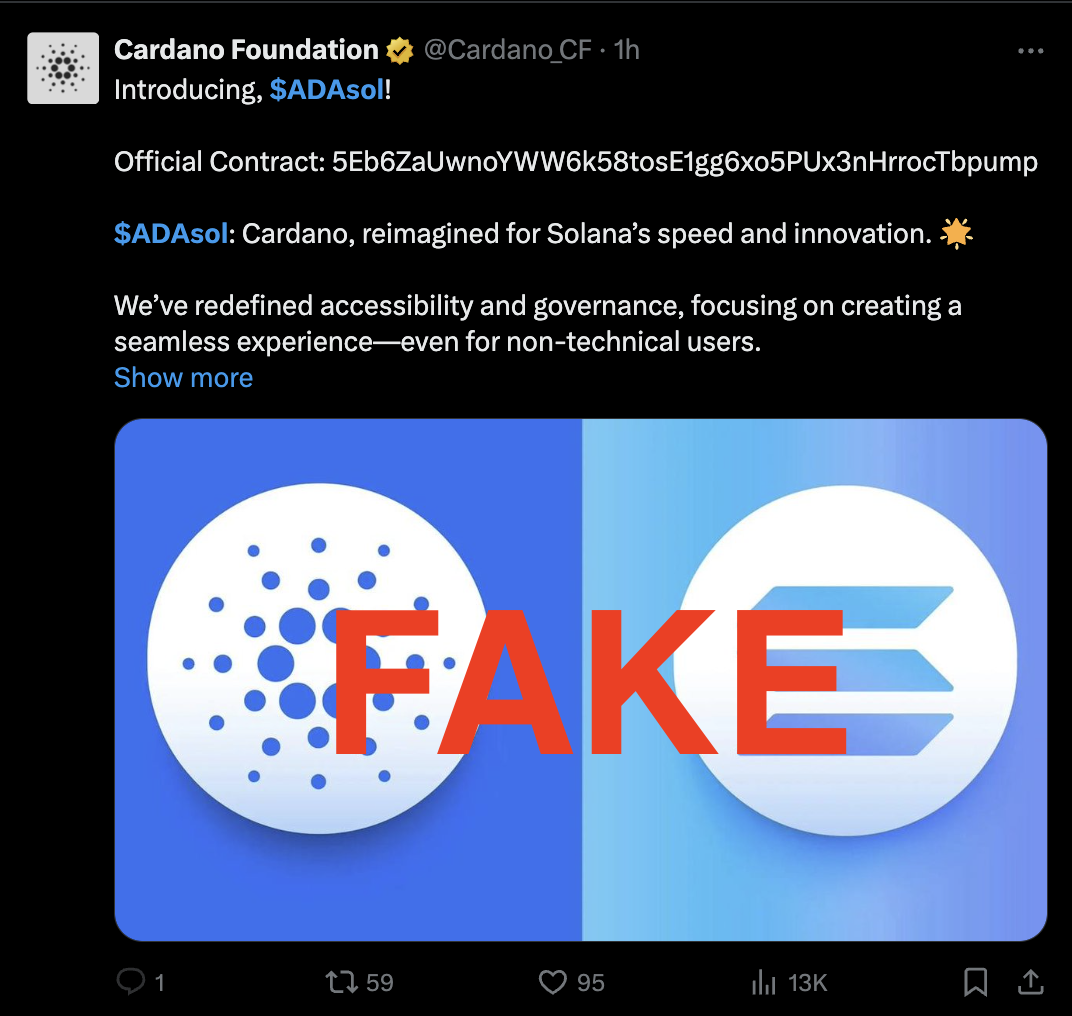Image resolution: width=1072 pixels, height=1016 pixels.
Task: Expand the post with Show more
Action: 183,378
